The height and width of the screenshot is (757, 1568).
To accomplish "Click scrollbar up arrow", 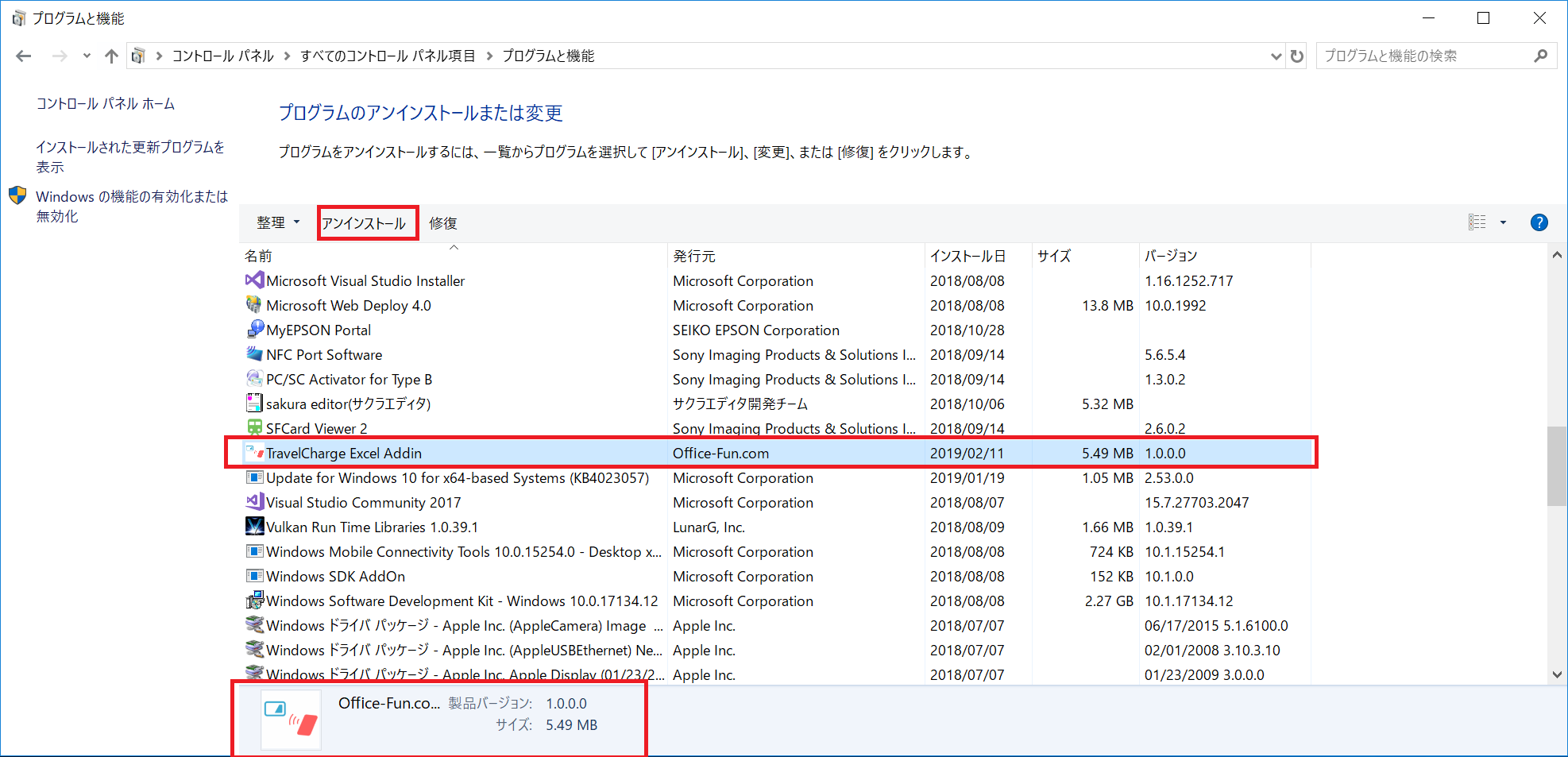I will tap(1557, 255).
